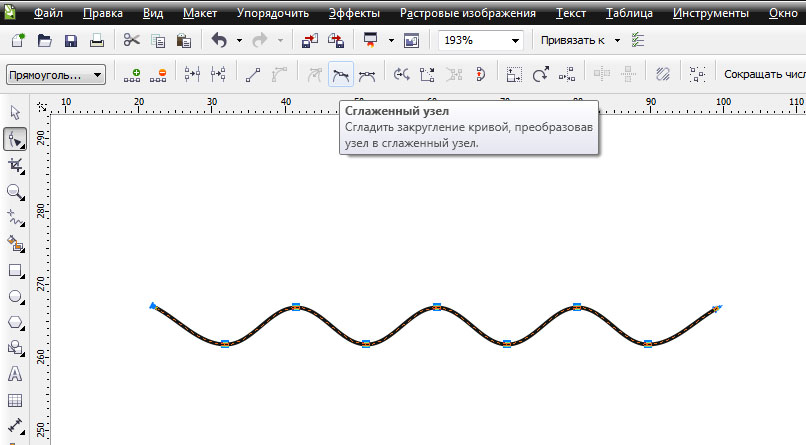The image size is (806, 445).
Task: Click the Smooth node (Сглаженный узел) icon
Action: pyautogui.click(x=341, y=75)
